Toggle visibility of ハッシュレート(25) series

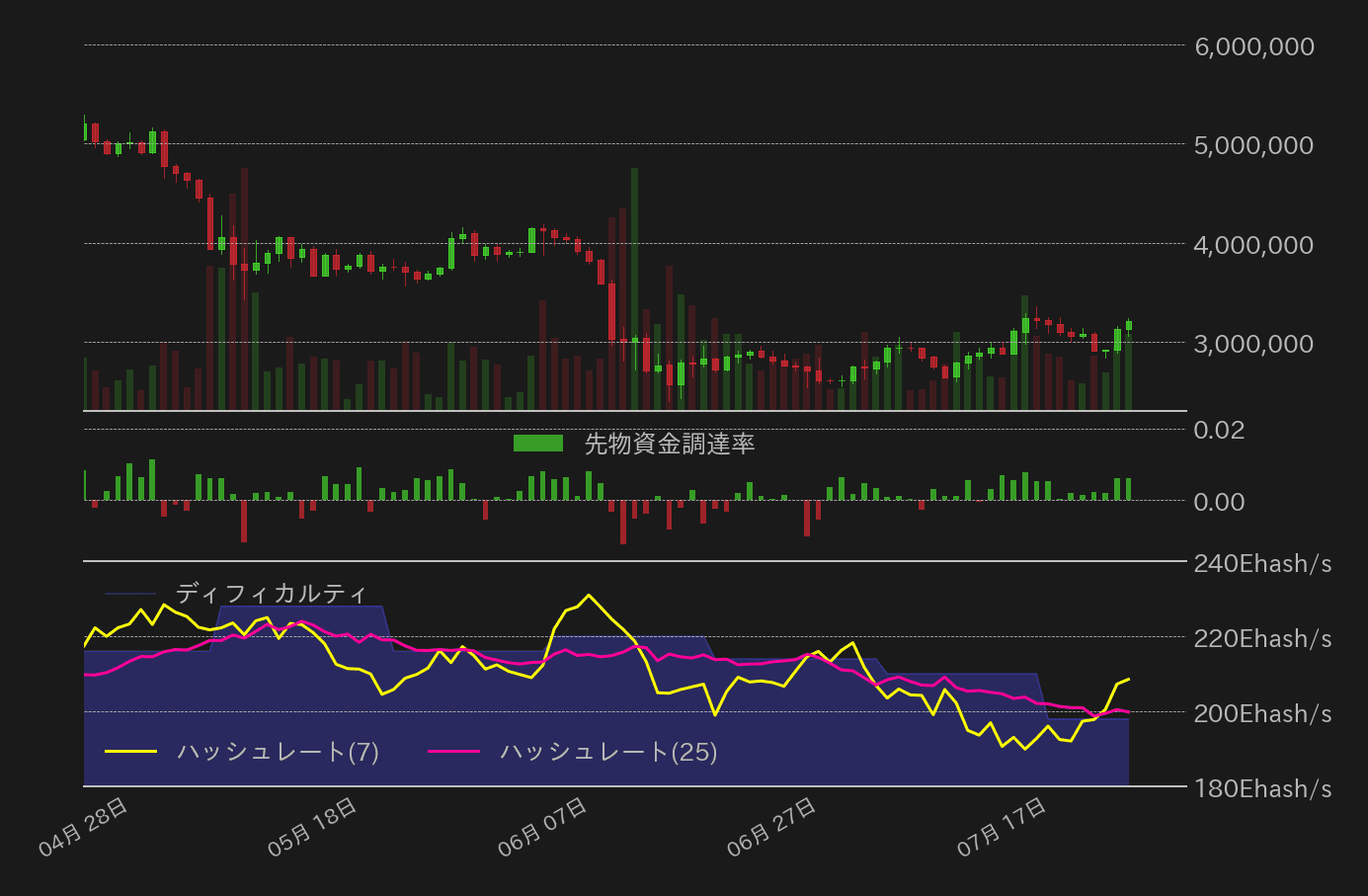coord(609,753)
